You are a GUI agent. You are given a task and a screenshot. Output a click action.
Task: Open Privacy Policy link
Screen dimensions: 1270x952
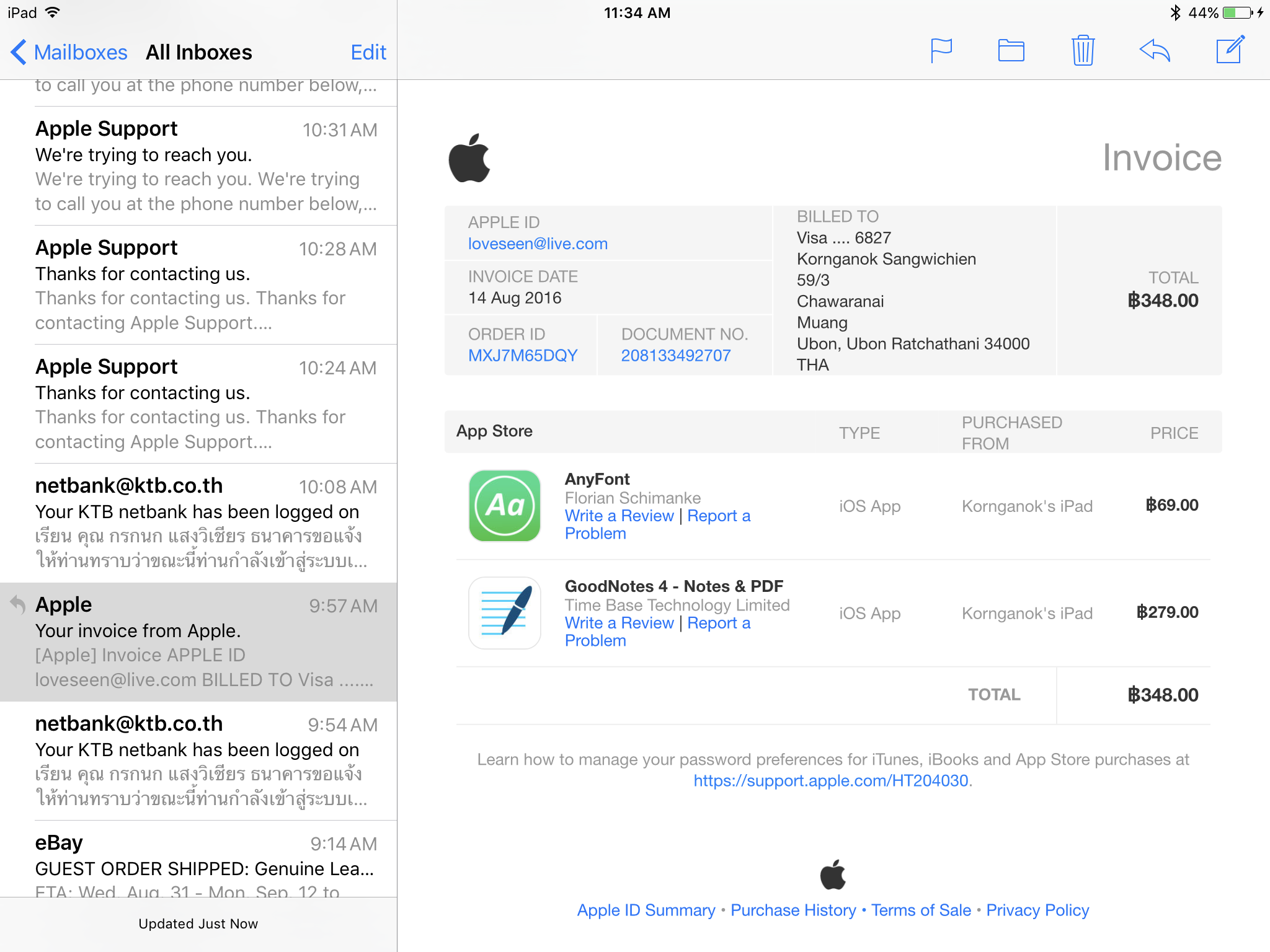(1037, 910)
